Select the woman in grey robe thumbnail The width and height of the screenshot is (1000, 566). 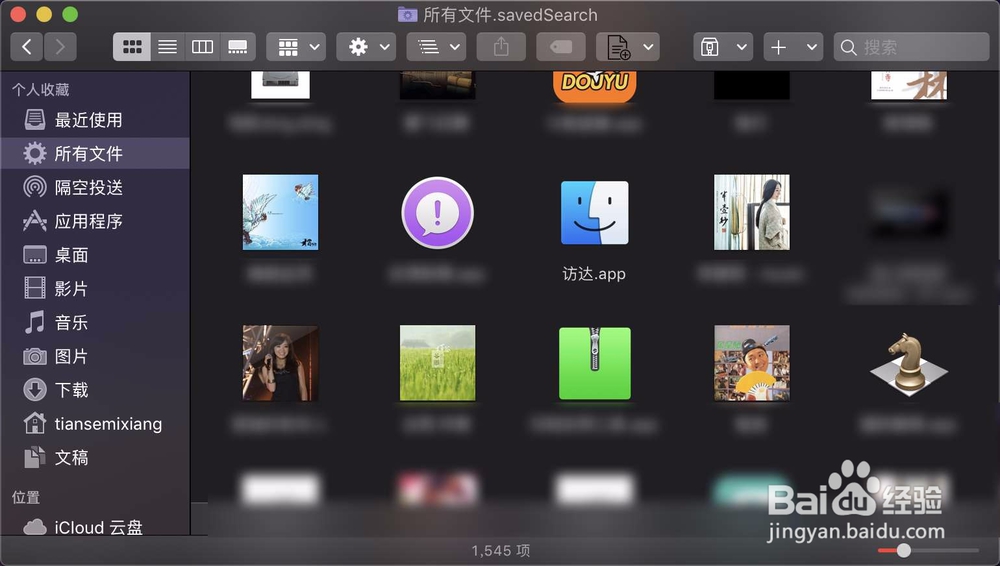pyautogui.click(x=752, y=212)
